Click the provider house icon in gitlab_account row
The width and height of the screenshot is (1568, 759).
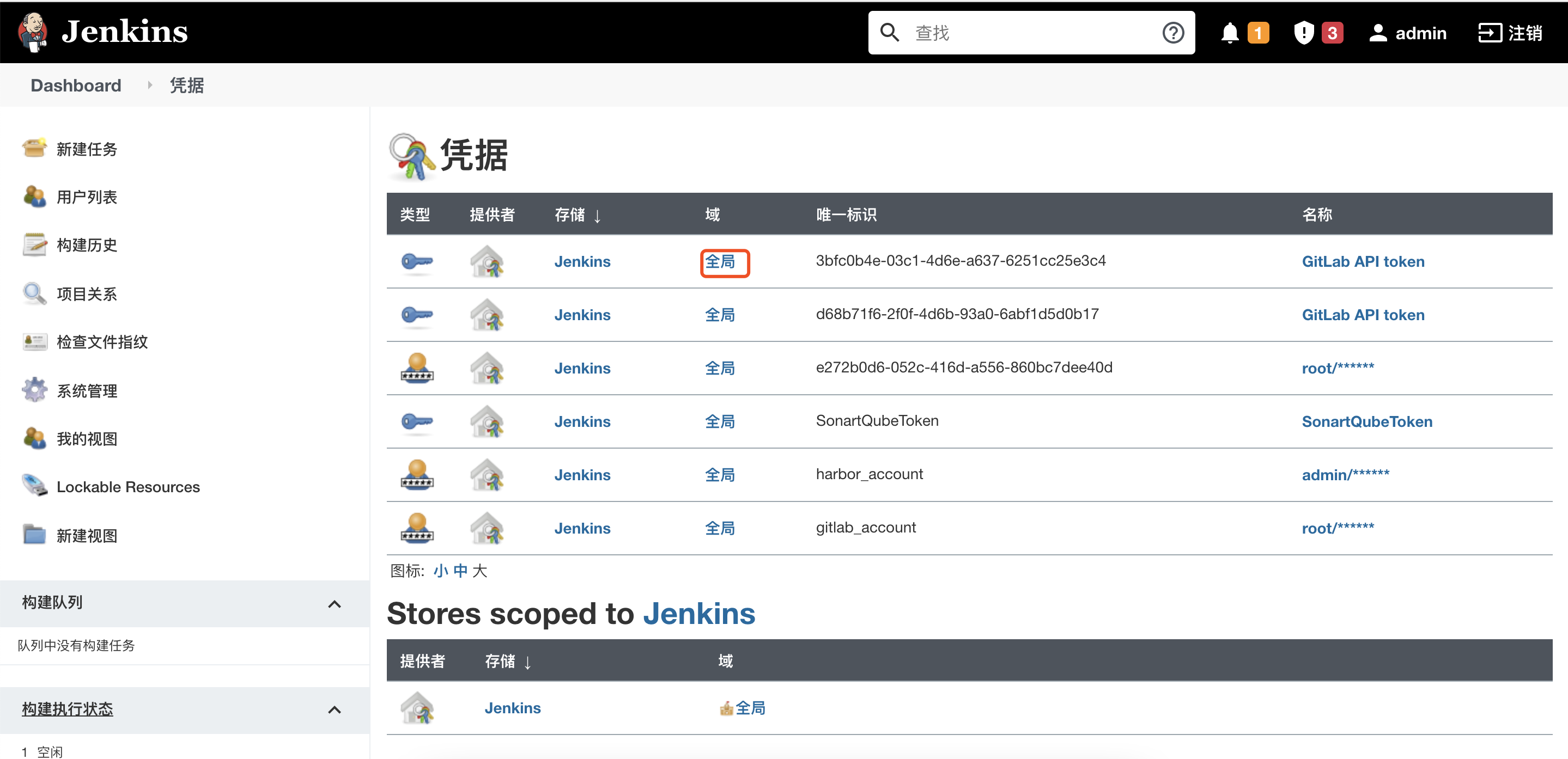[x=487, y=528]
